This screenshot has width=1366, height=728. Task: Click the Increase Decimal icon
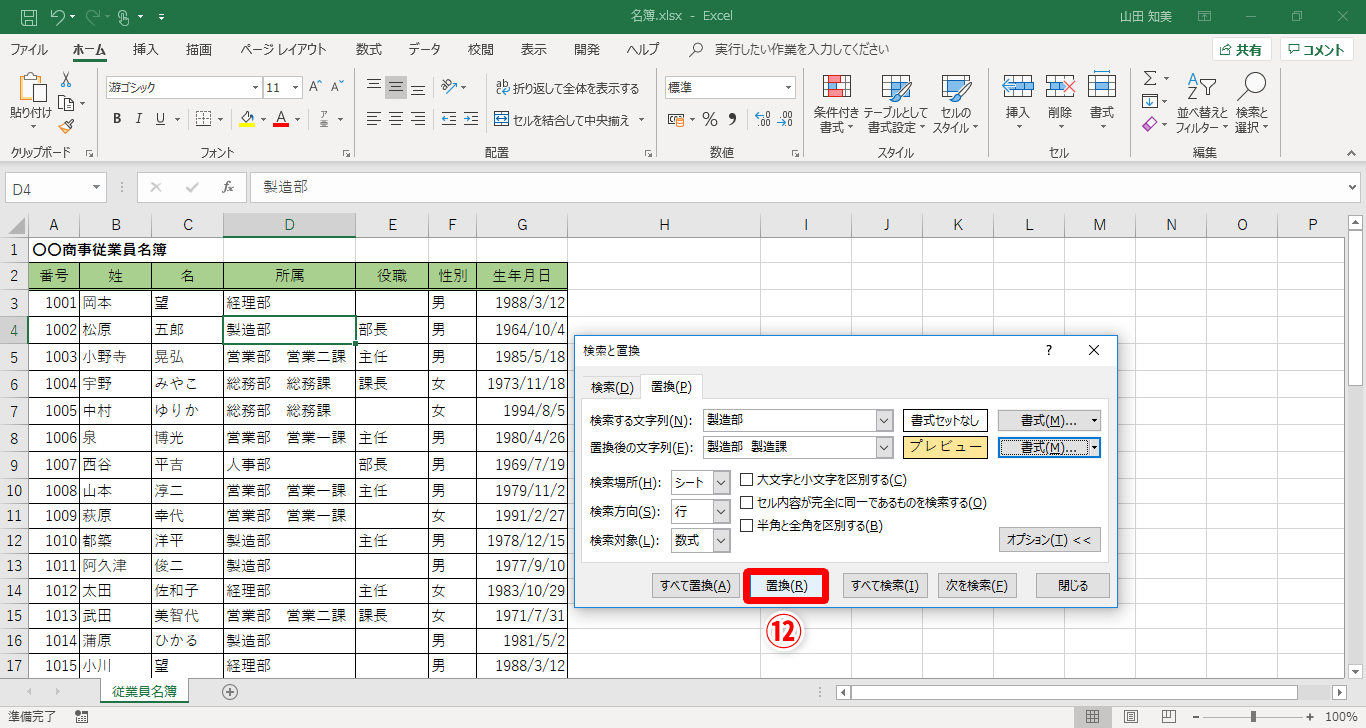761,119
